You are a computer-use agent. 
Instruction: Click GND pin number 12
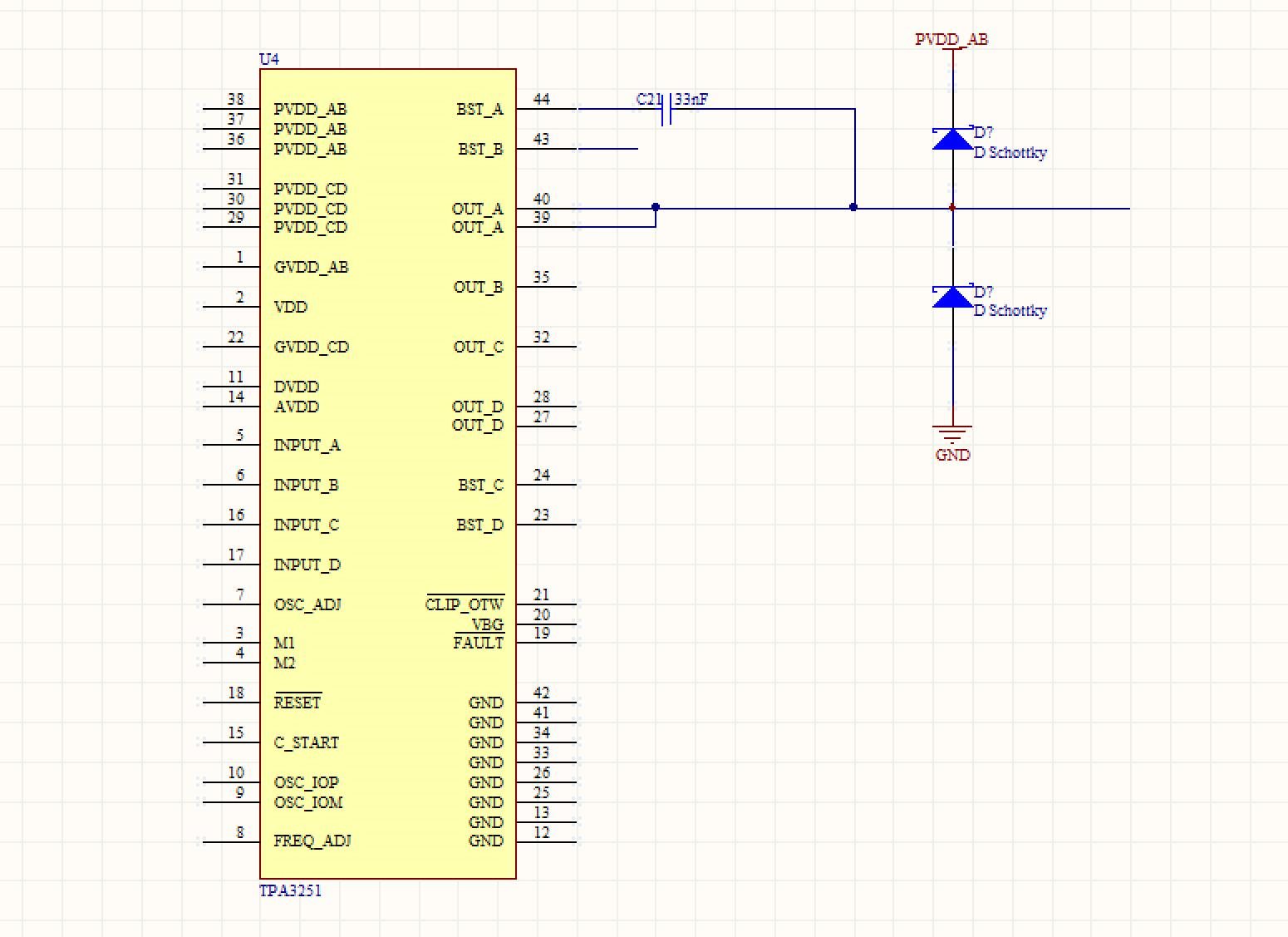click(541, 832)
